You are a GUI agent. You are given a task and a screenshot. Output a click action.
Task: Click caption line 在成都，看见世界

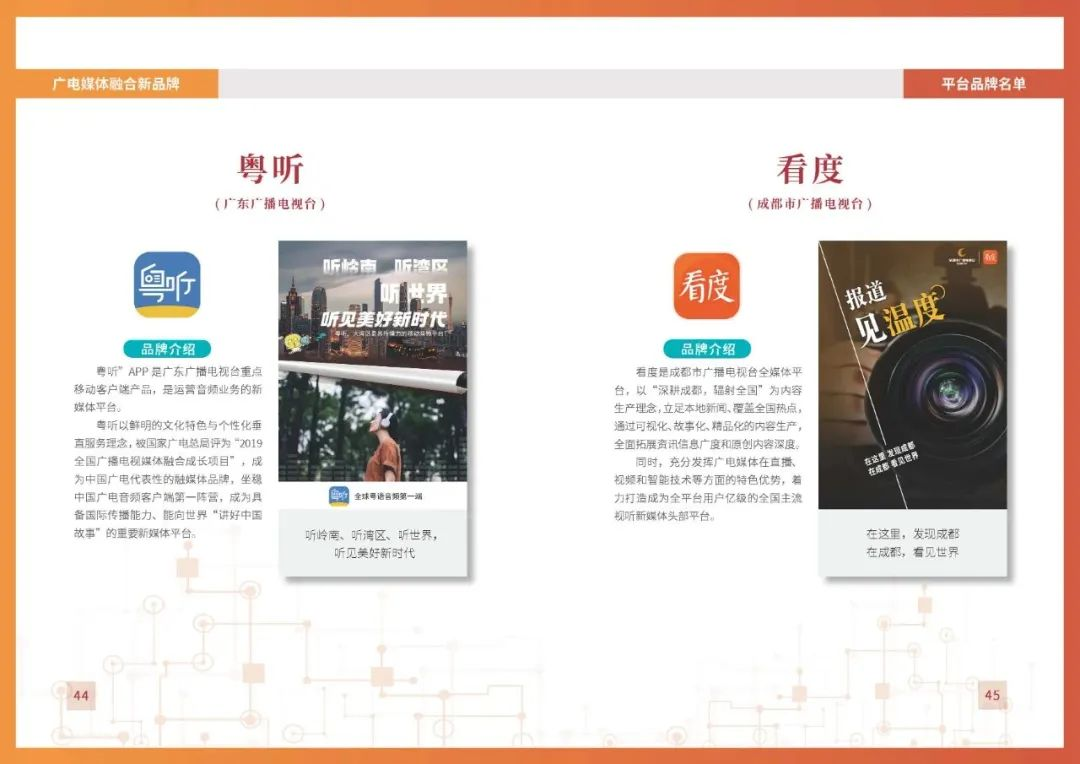pyautogui.click(x=912, y=551)
